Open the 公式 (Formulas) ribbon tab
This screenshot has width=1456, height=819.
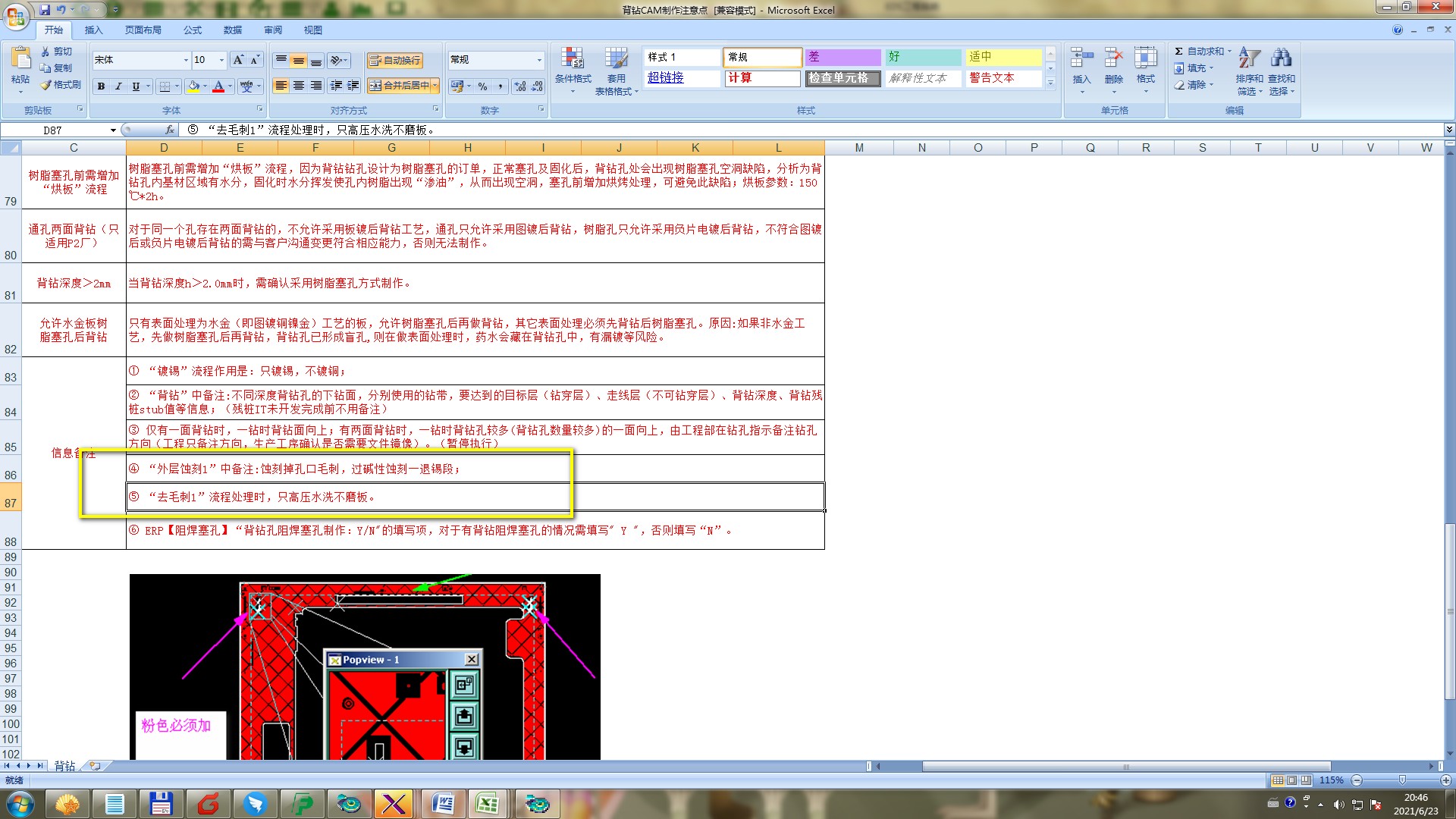coord(193,30)
